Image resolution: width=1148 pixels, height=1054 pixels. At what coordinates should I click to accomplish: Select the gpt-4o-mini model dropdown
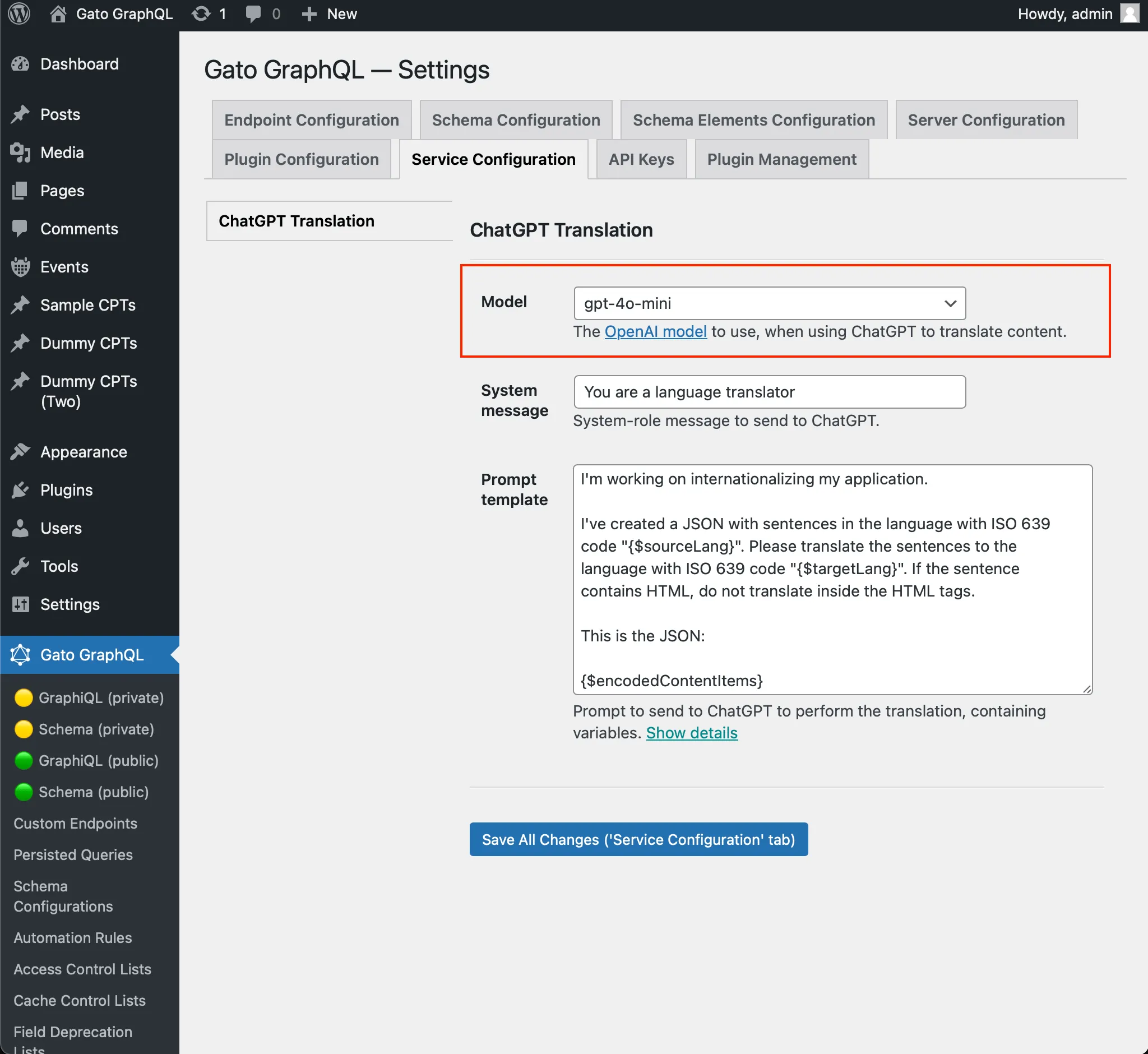[770, 302]
